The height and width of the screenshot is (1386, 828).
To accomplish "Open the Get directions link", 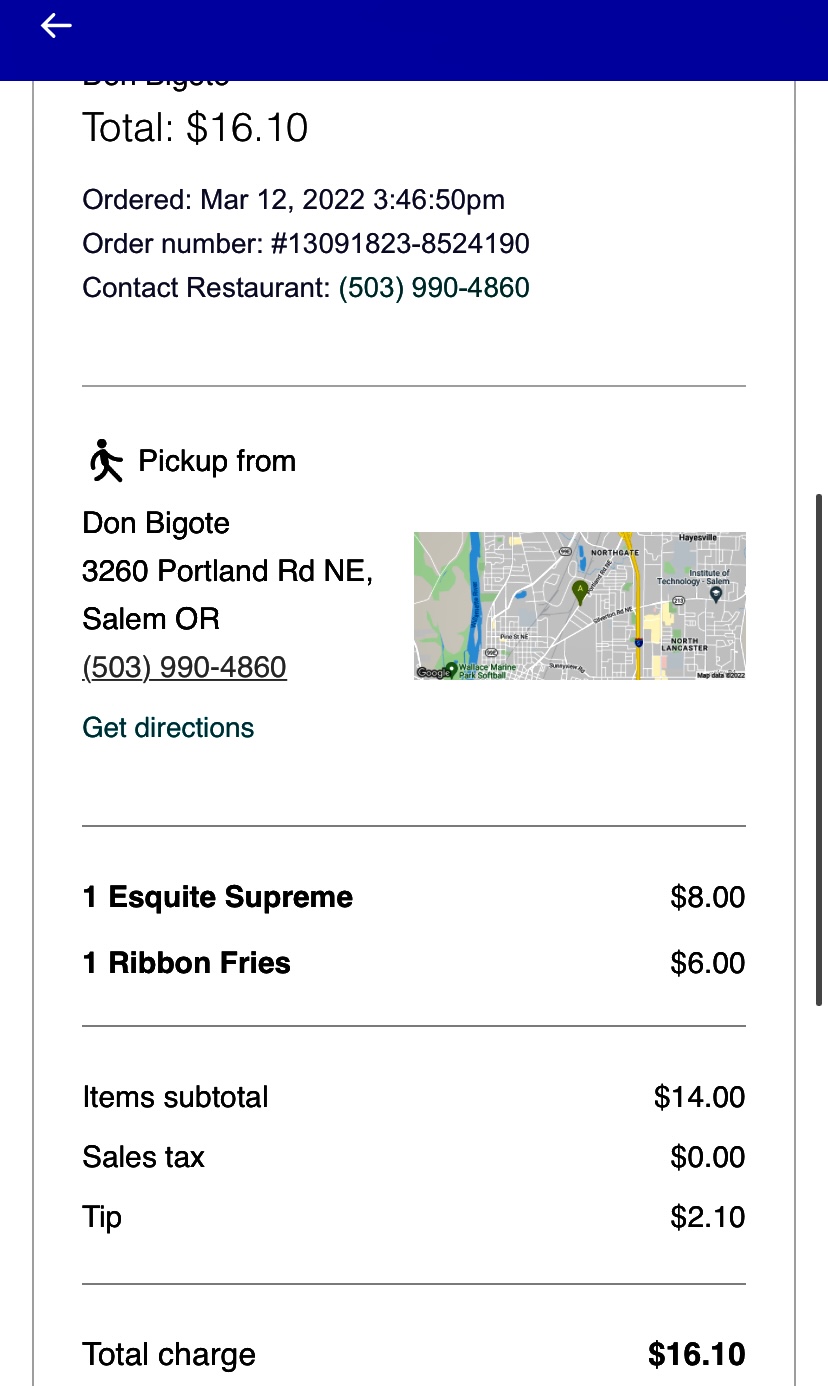I will pos(168,727).
